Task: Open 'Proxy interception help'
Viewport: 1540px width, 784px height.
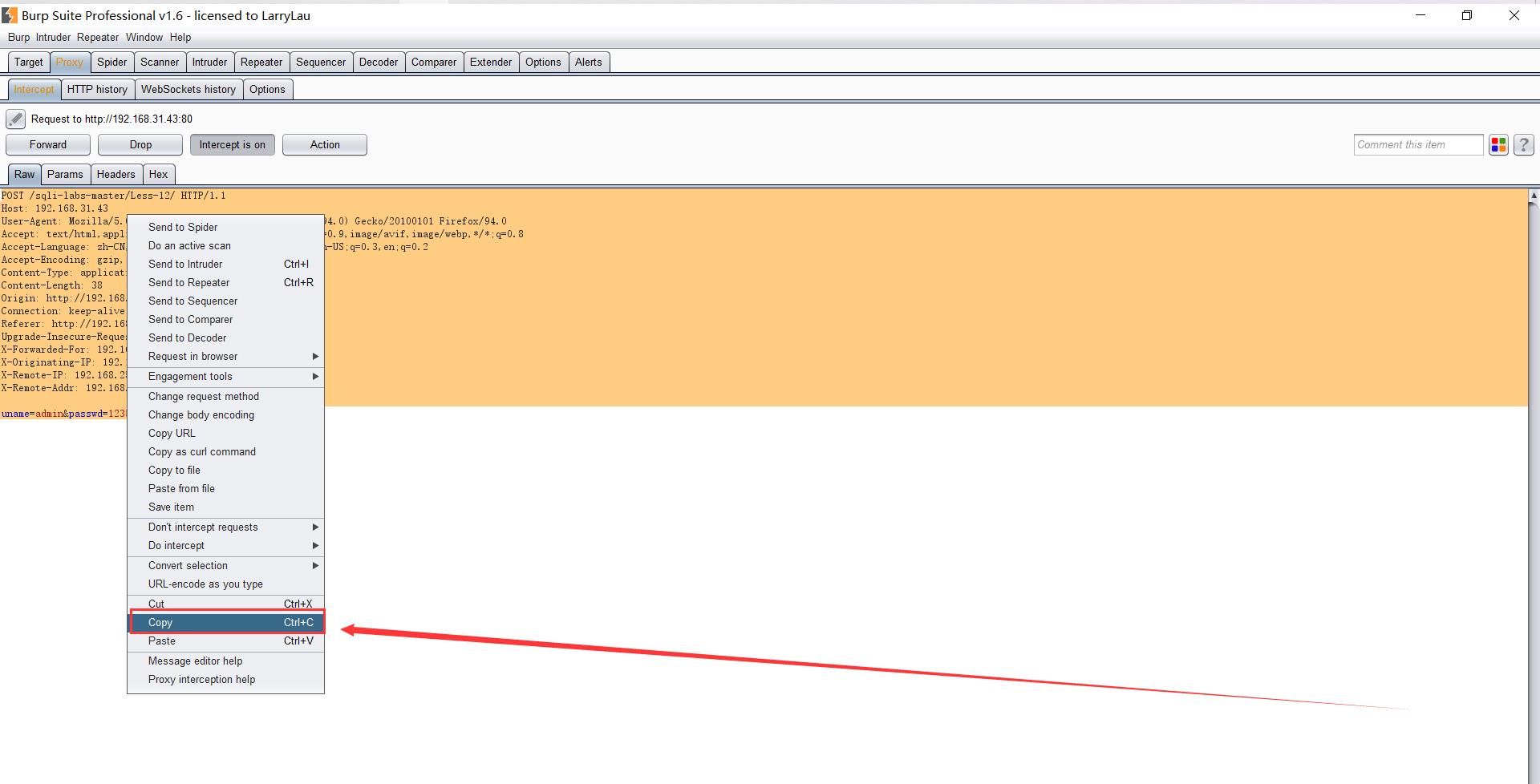Action: (225, 680)
